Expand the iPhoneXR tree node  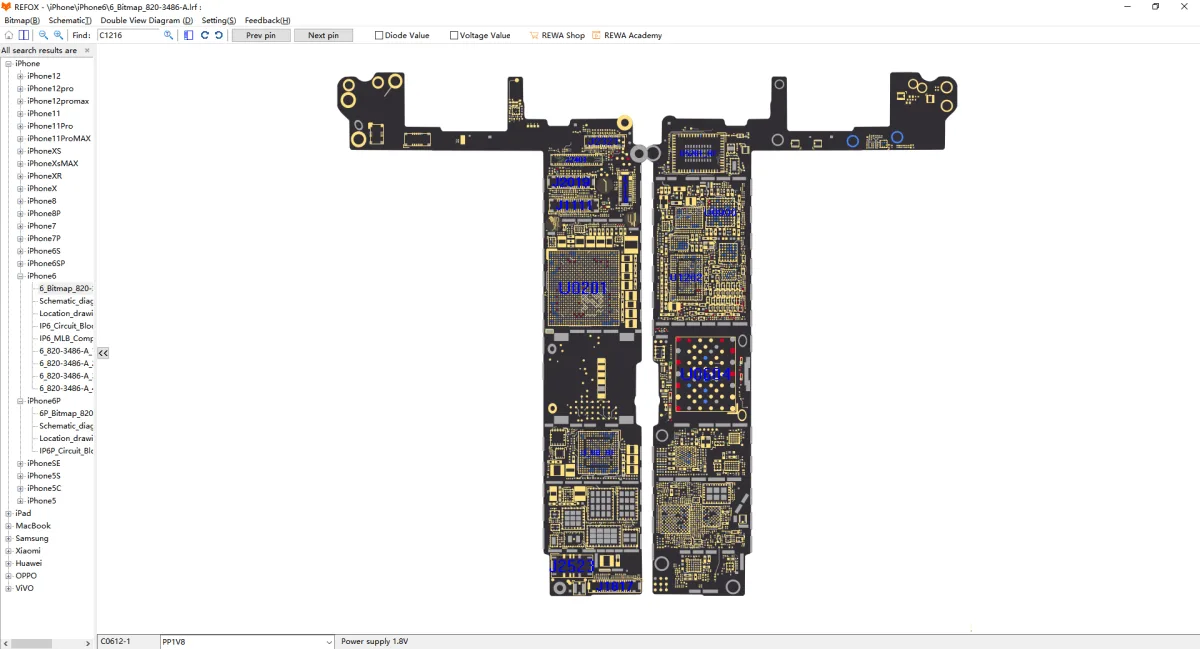point(20,176)
